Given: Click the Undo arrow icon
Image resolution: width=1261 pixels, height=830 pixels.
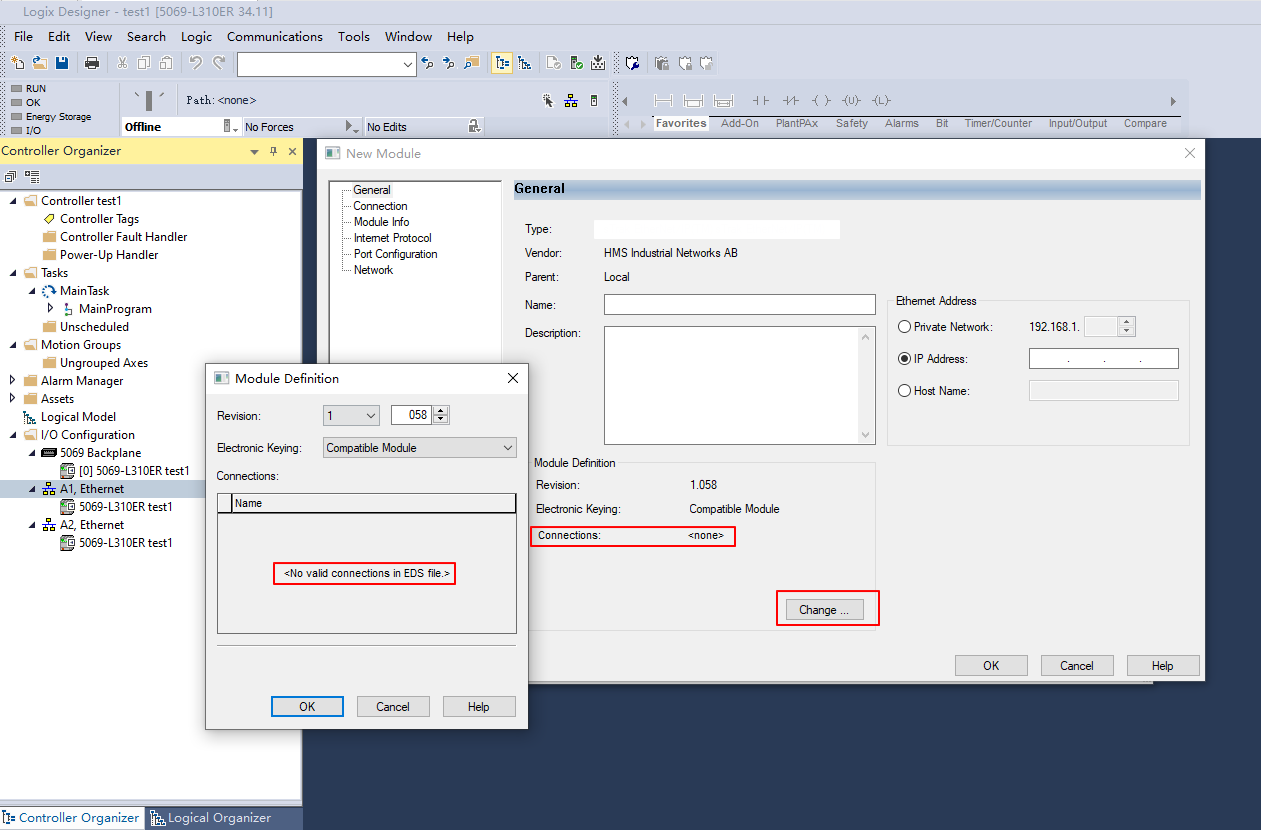Looking at the screenshot, I should pos(196,63).
